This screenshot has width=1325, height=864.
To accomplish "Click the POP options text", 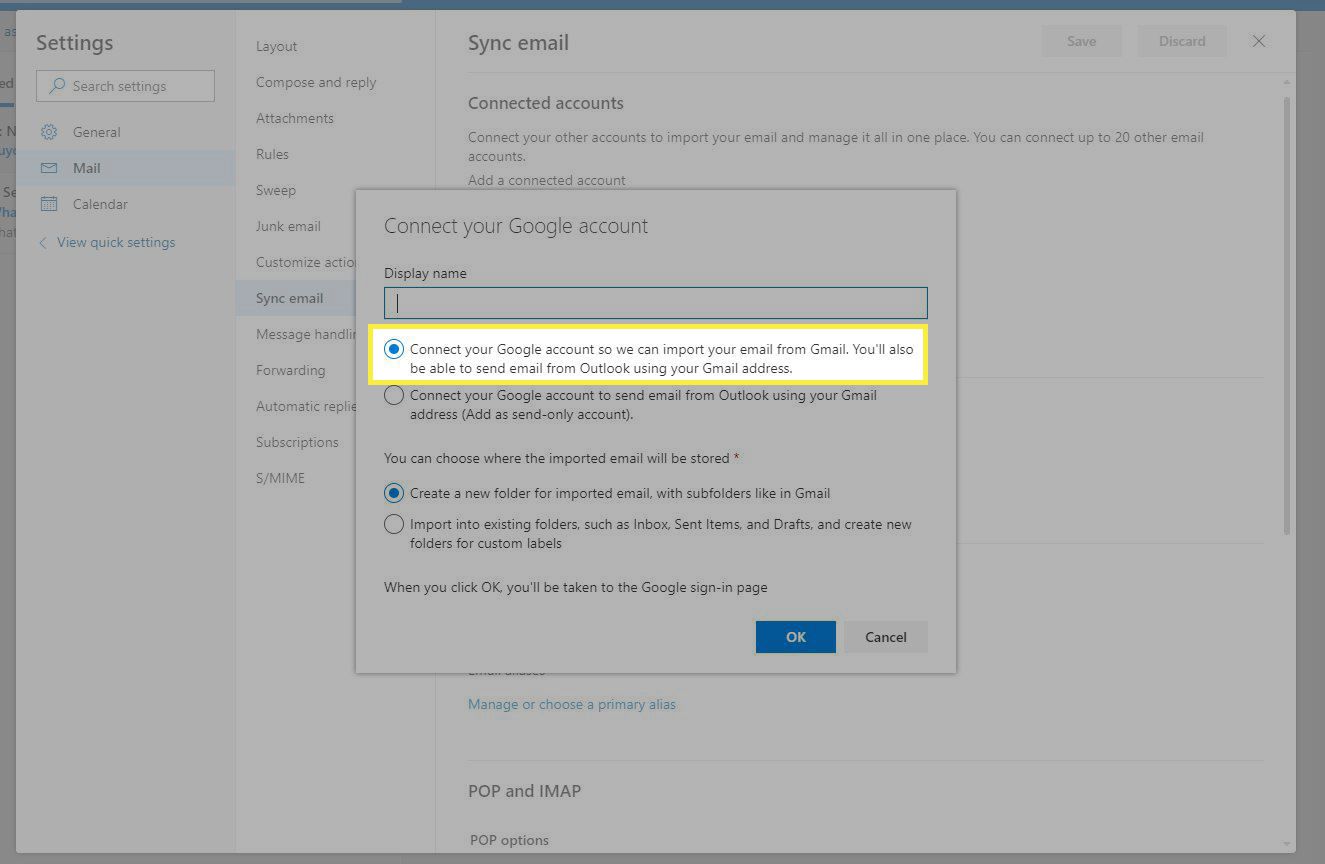I will tap(509, 840).
